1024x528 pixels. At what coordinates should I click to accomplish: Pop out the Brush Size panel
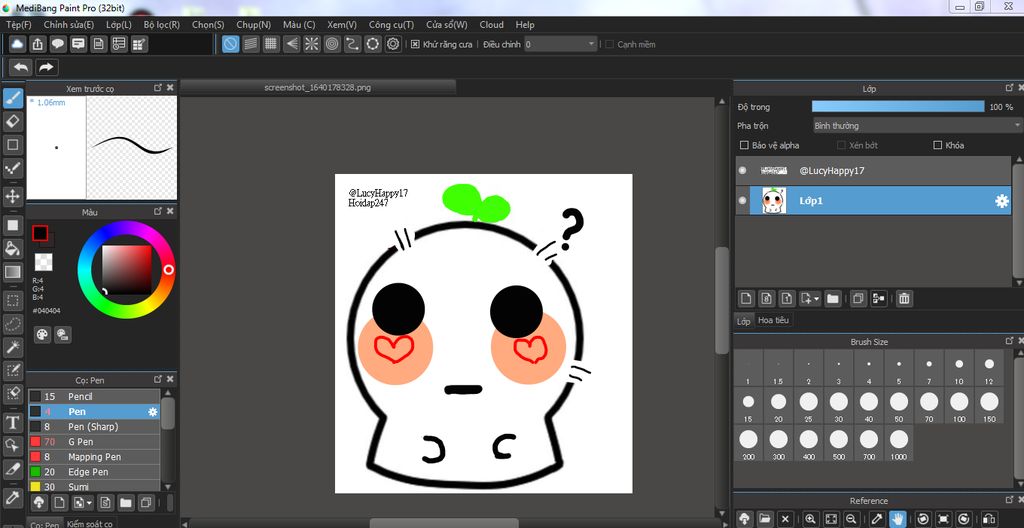click(1008, 342)
